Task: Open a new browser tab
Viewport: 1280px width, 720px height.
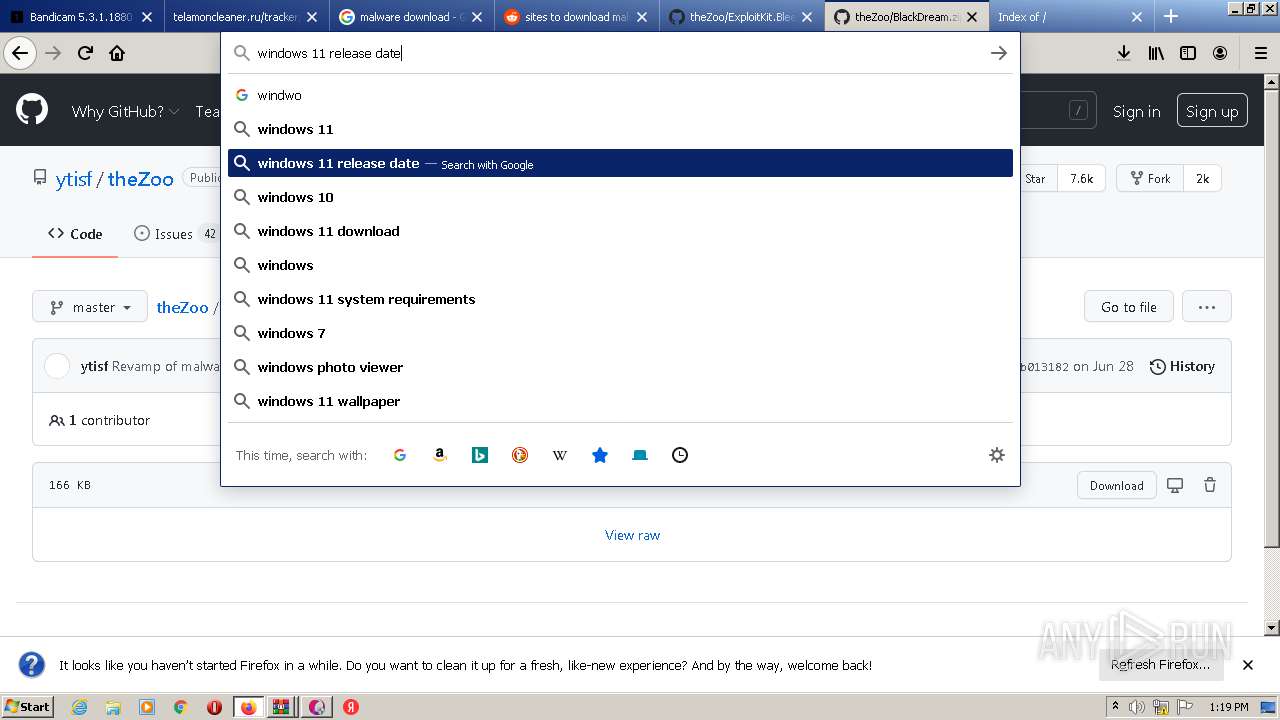Action: tap(1171, 16)
